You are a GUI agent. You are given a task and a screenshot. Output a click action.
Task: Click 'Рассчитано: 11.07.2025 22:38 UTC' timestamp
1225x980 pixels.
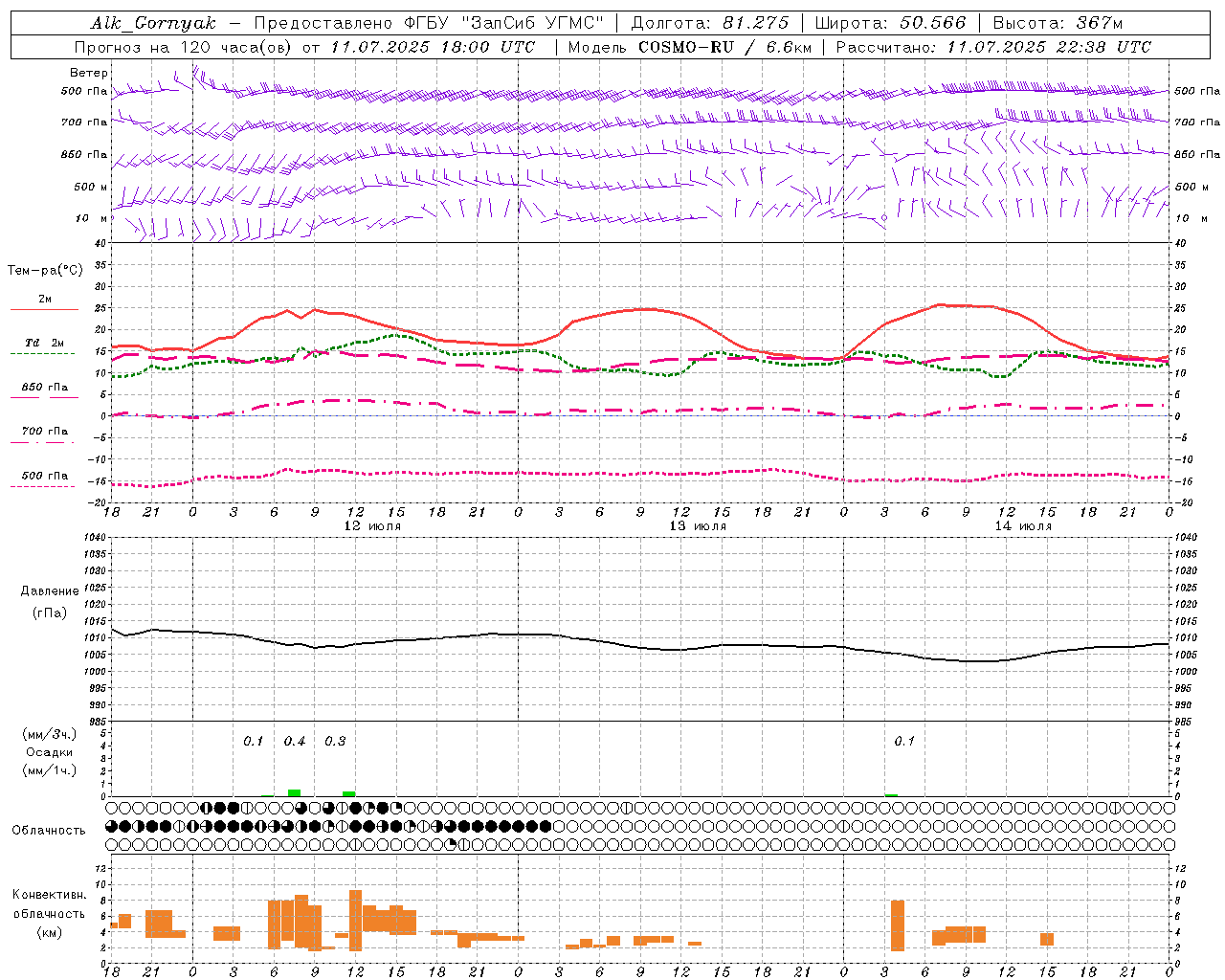(992, 47)
